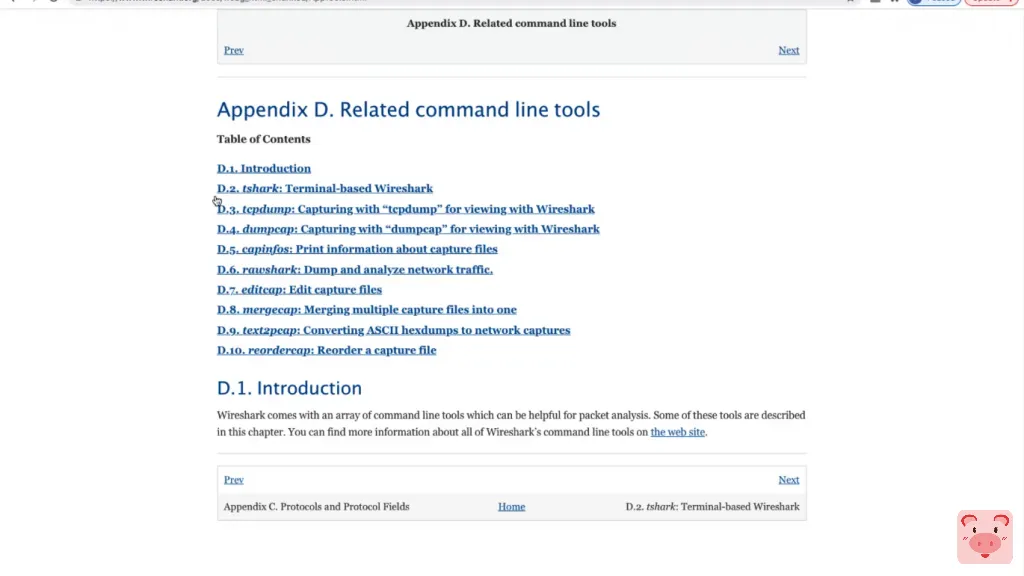Screen dimensions: 1024x576
Task: Go to D.3. tcpdump capturing section
Action: [406, 209]
